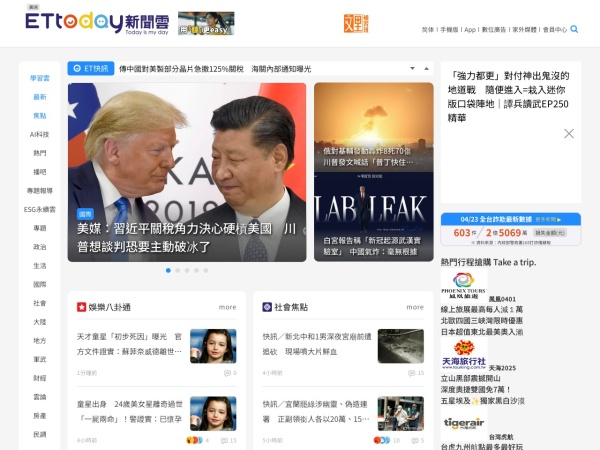Open thumbnail of 新北中和 bloodstain article
The image size is (600, 450).
pos(401,346)
